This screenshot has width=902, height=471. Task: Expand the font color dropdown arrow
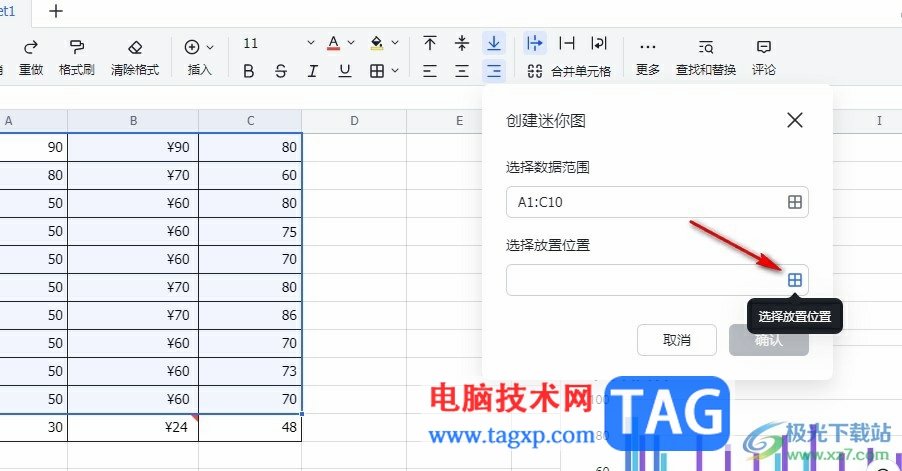point(351,43)
